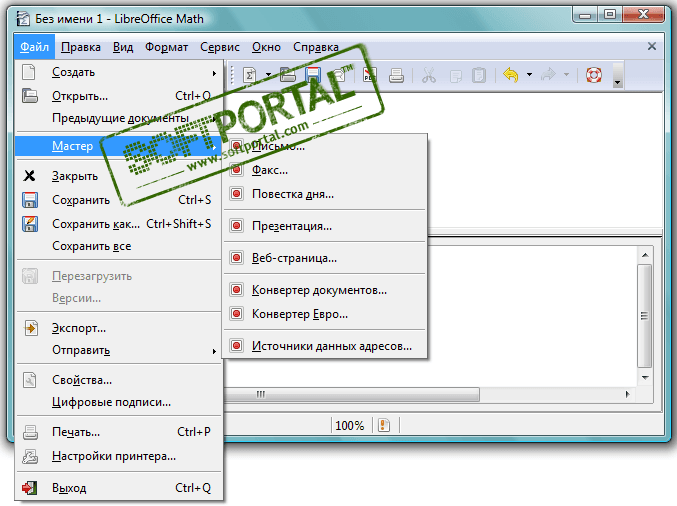Select the highlighted Мастер entry
The height and width of the screenshot is (506, 677).
click(119, 146)
